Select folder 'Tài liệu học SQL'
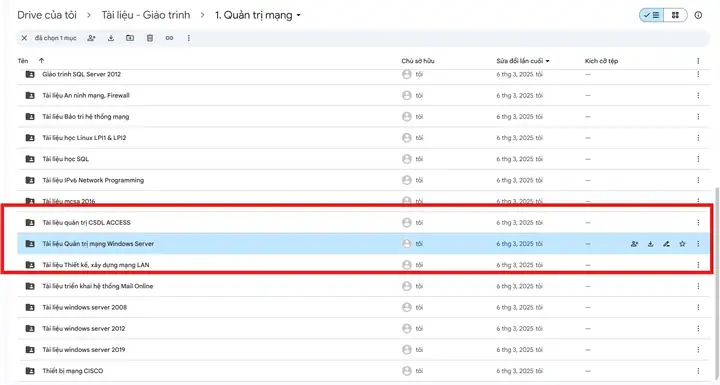 [x=363, y=159]
